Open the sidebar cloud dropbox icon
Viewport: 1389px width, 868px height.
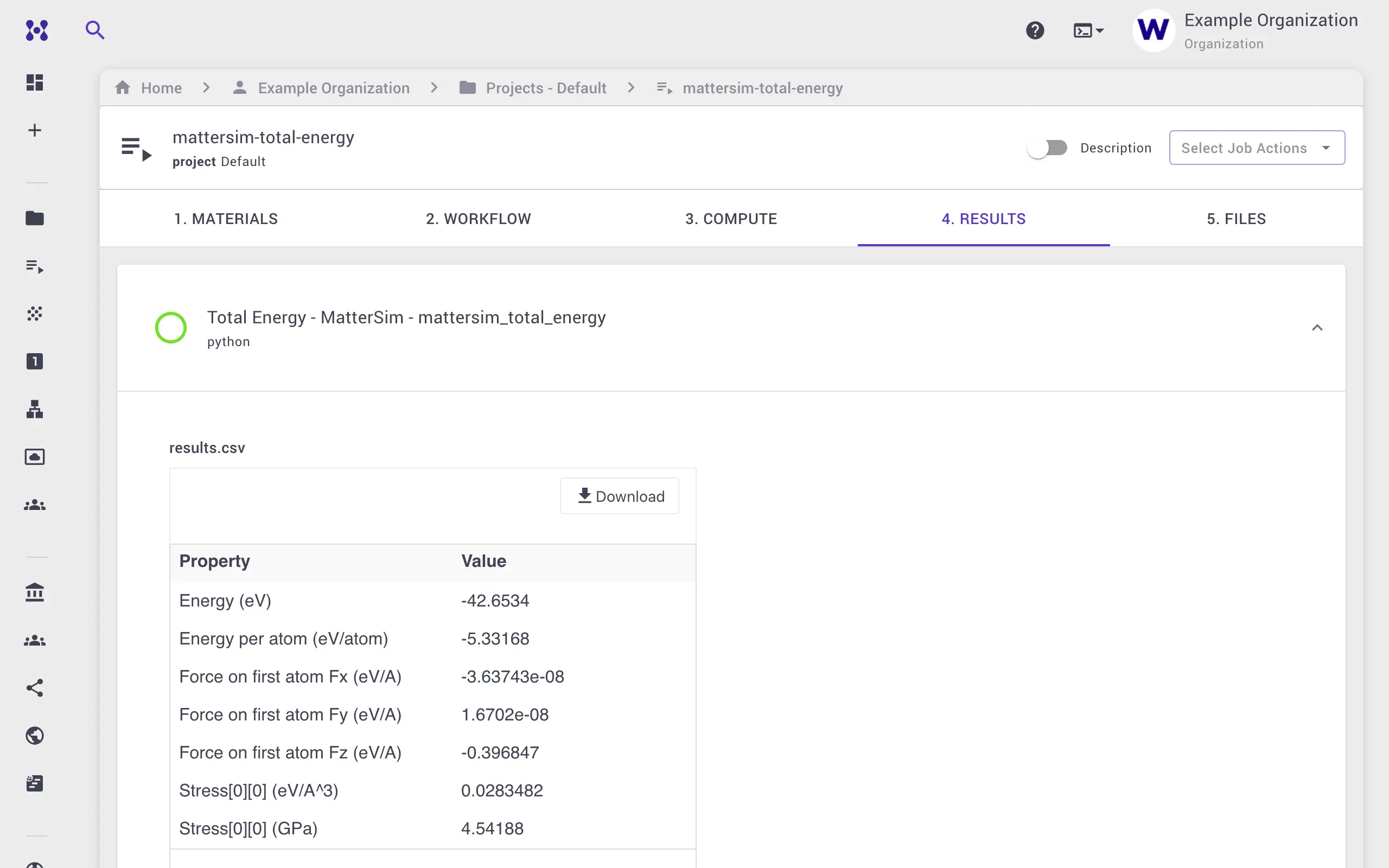pyautogui.click(x=34, y=457)
